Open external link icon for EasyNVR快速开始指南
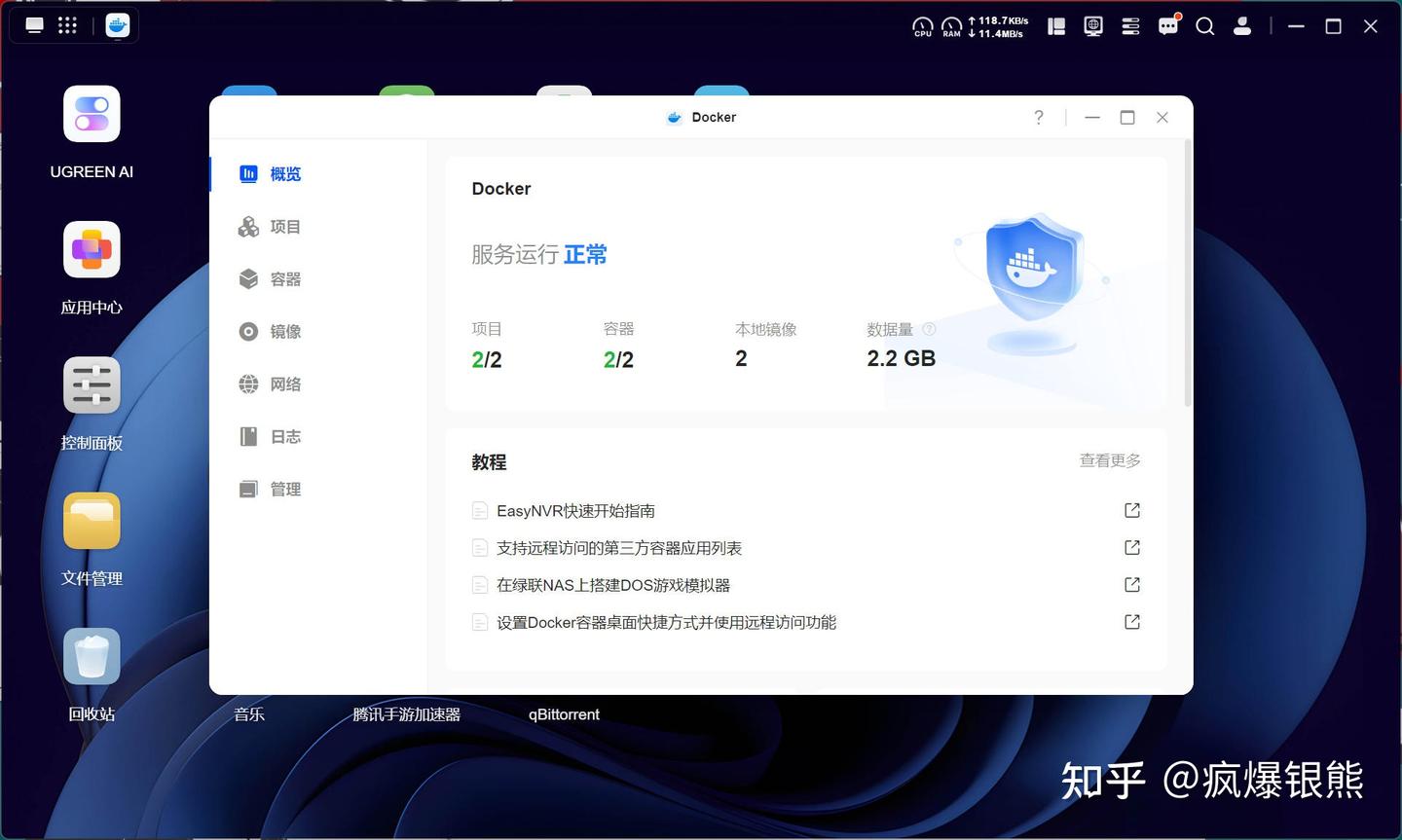The height and width of the screenshot is (840, 1402). tap(1132, 510)
